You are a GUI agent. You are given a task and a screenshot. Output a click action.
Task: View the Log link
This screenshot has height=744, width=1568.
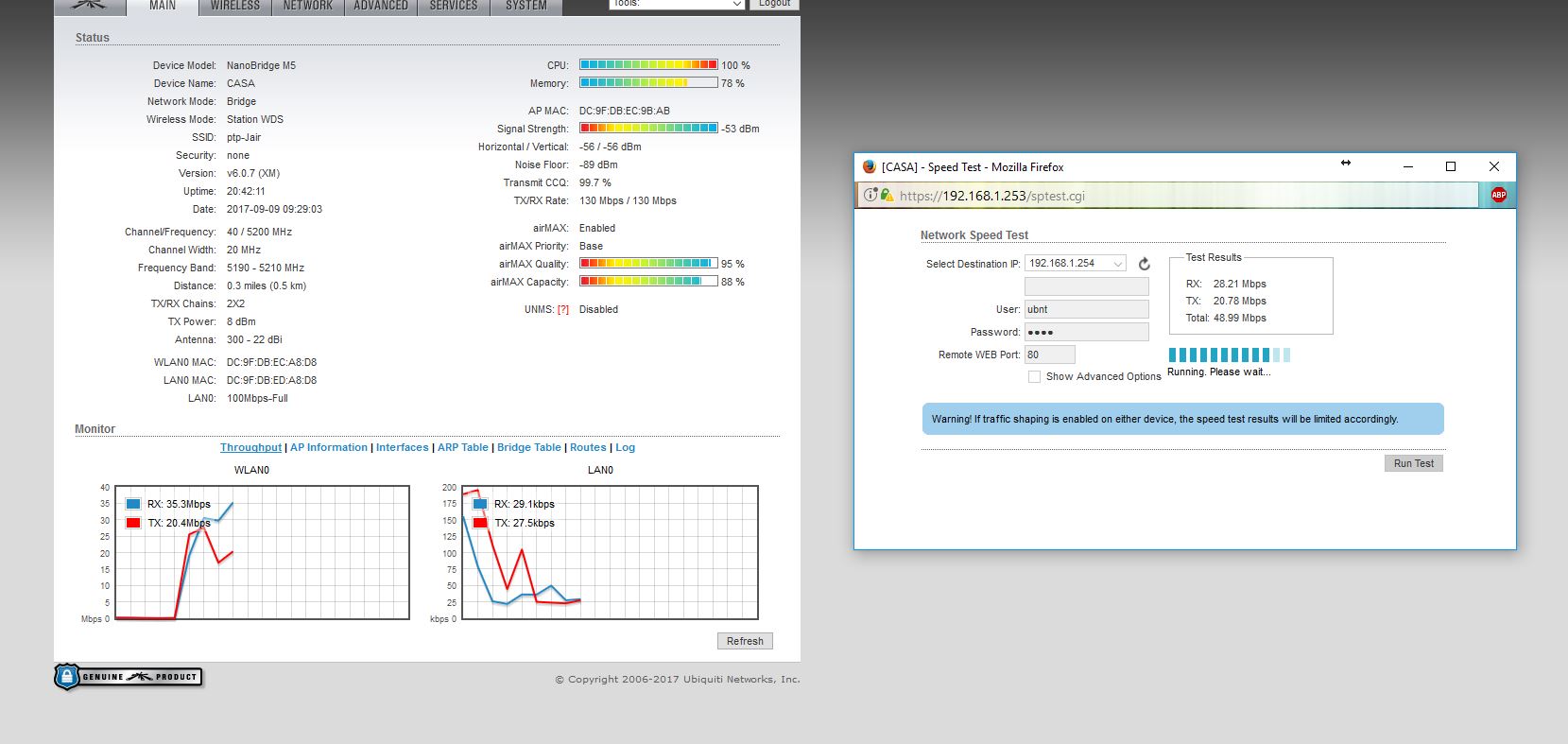626,447
